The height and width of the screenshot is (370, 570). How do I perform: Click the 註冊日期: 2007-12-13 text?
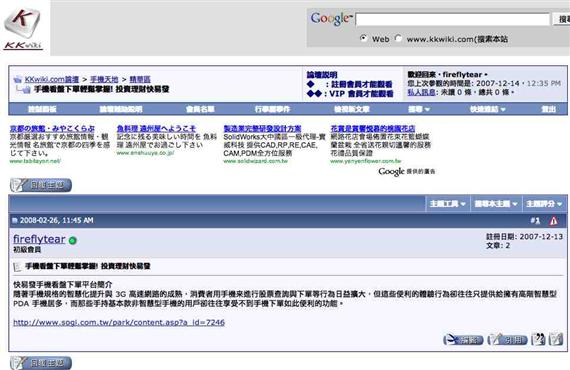pyautogui.click(x=525, y=237)
